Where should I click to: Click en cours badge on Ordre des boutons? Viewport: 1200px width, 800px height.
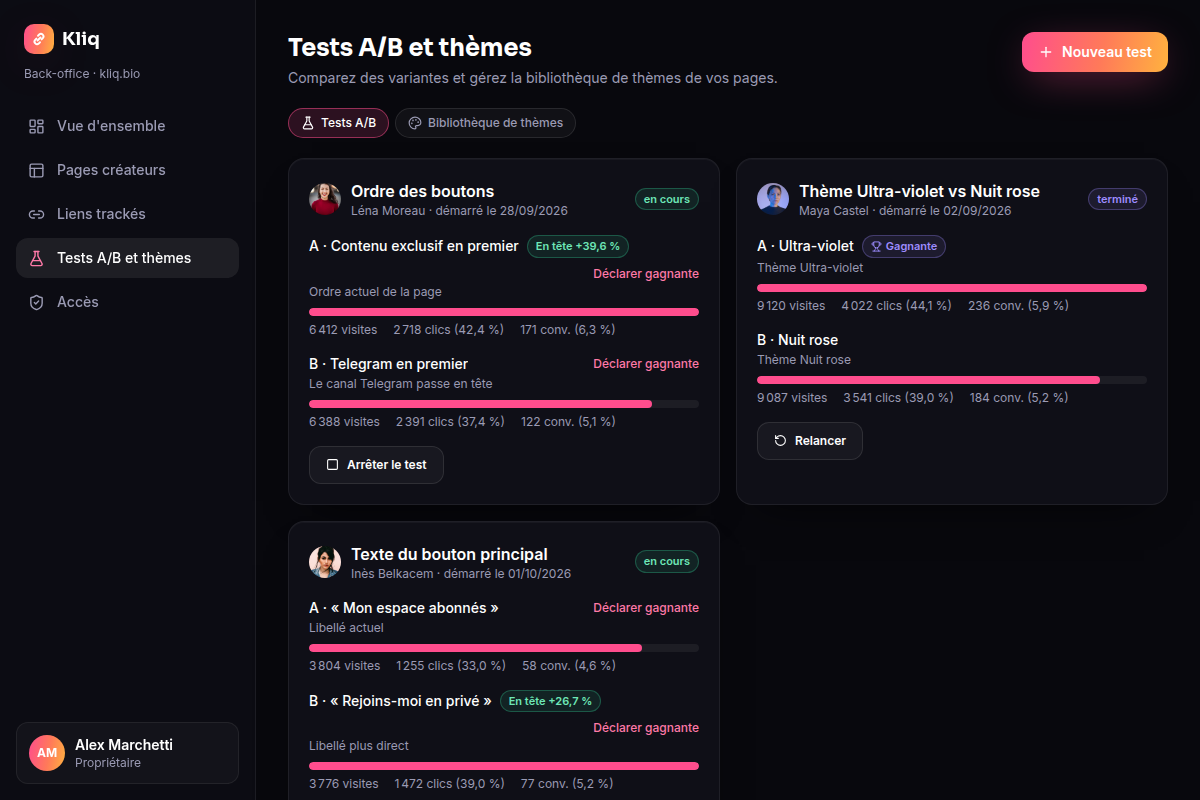tap(667, 199)
